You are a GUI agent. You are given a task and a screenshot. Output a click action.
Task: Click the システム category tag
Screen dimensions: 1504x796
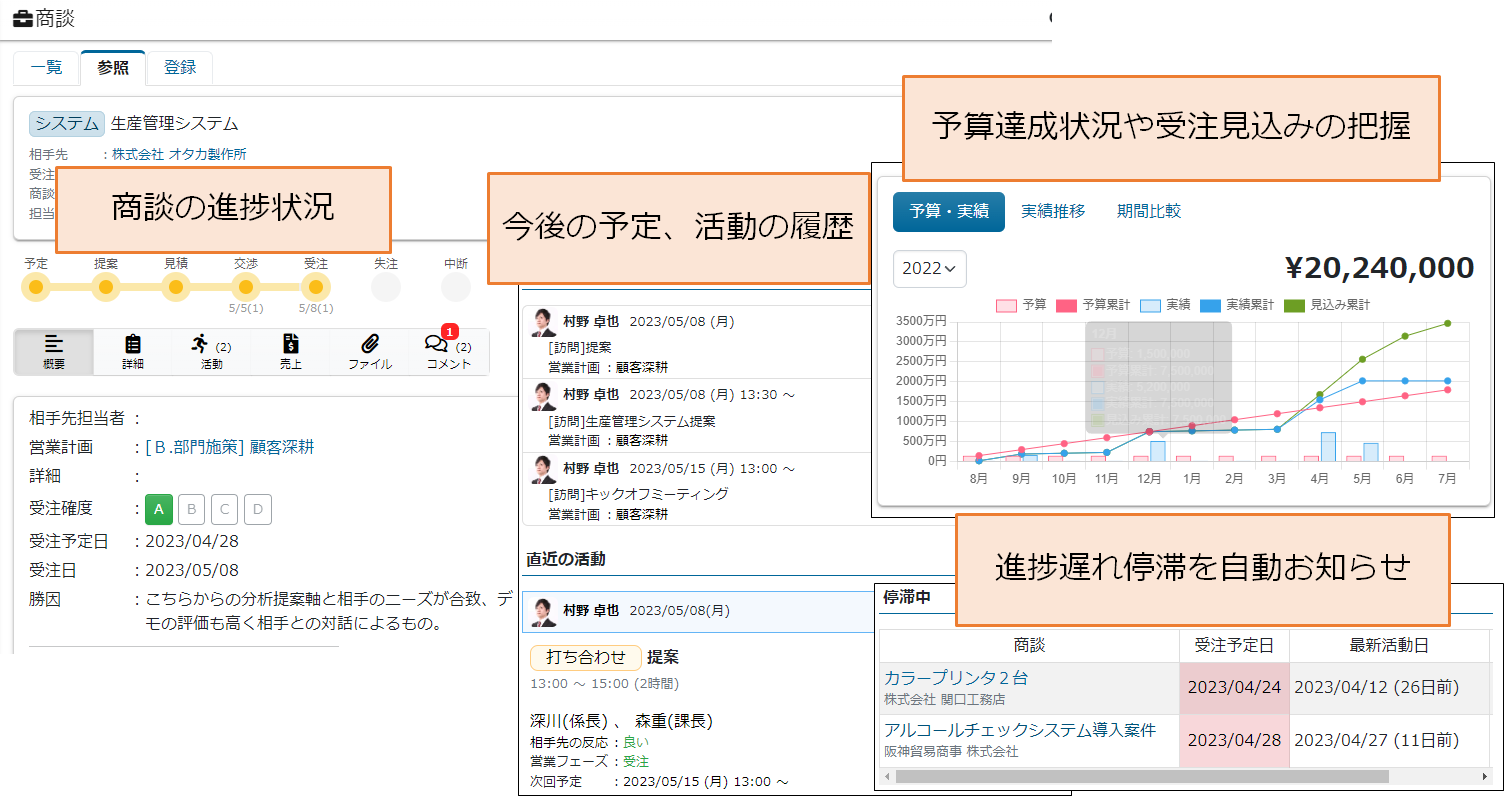(67, 124)
